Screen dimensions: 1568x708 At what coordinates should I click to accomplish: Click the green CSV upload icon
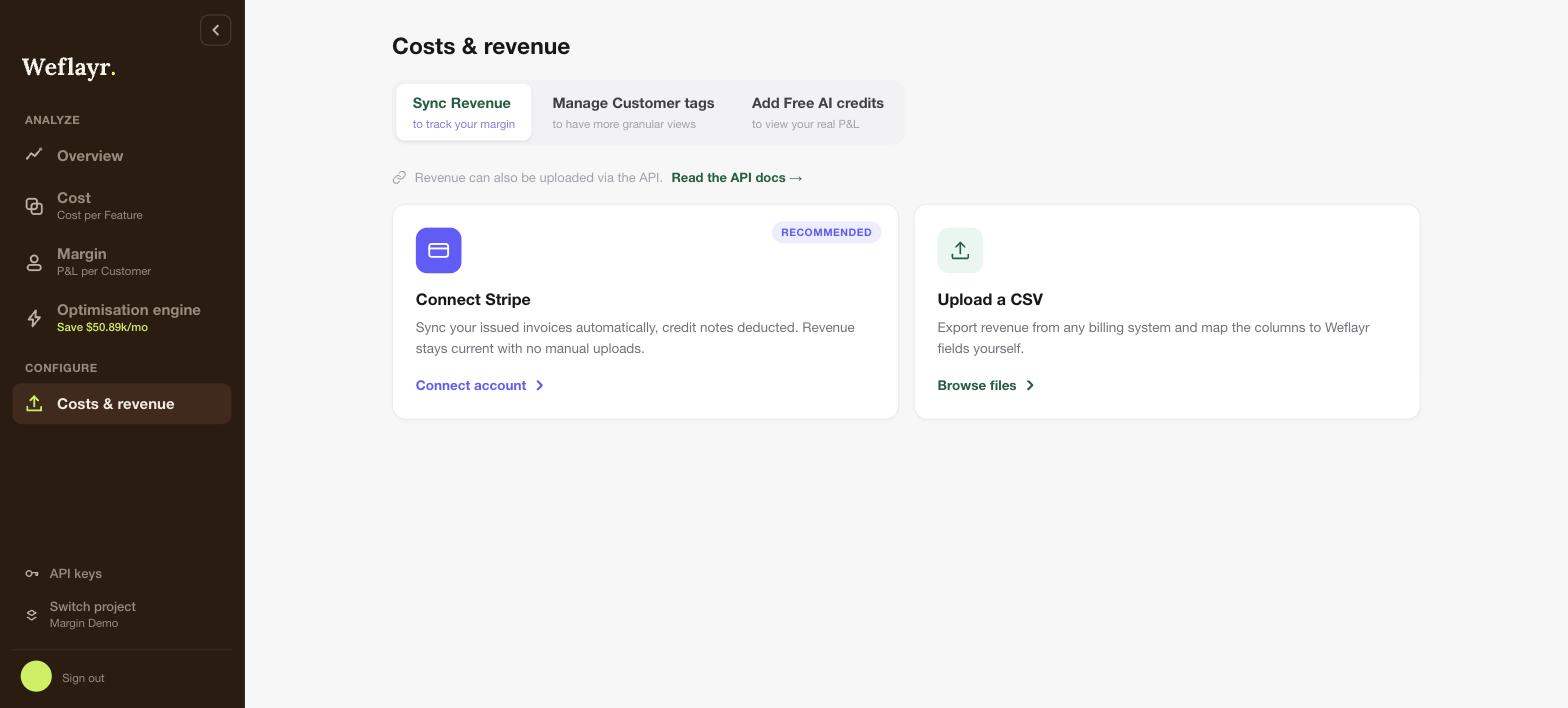coord(960,250)
